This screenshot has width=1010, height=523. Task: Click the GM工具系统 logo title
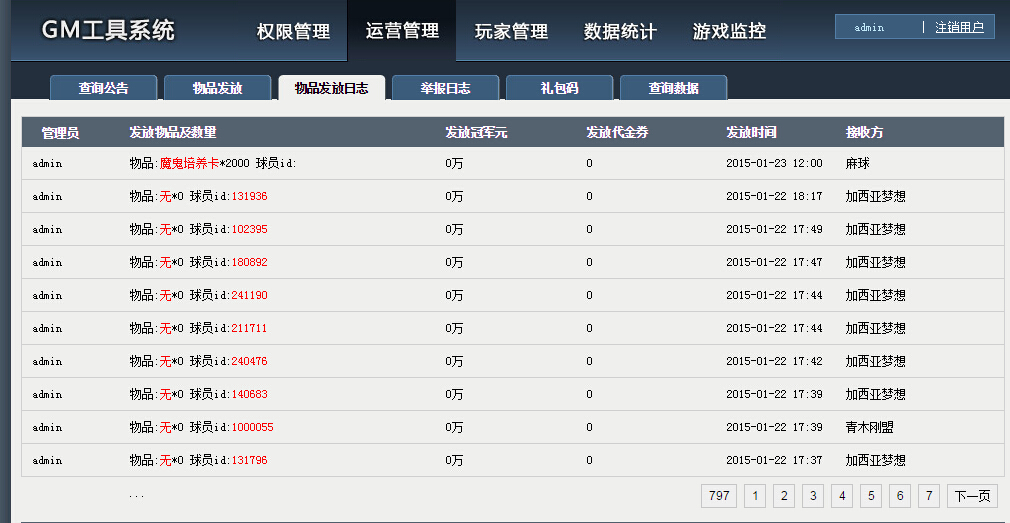108,30
